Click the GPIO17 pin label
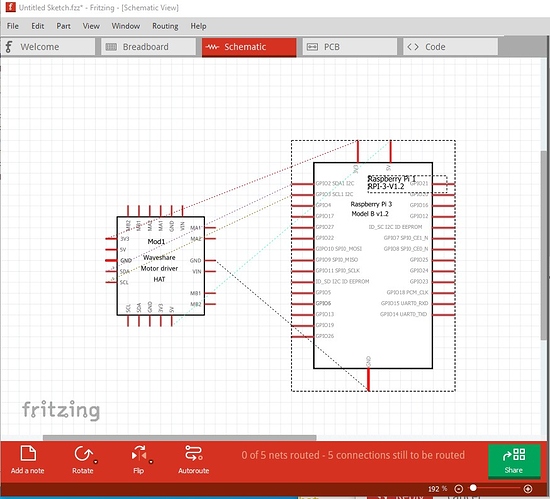The width and height of the screenshot is (550, 499). click(325, 216)
